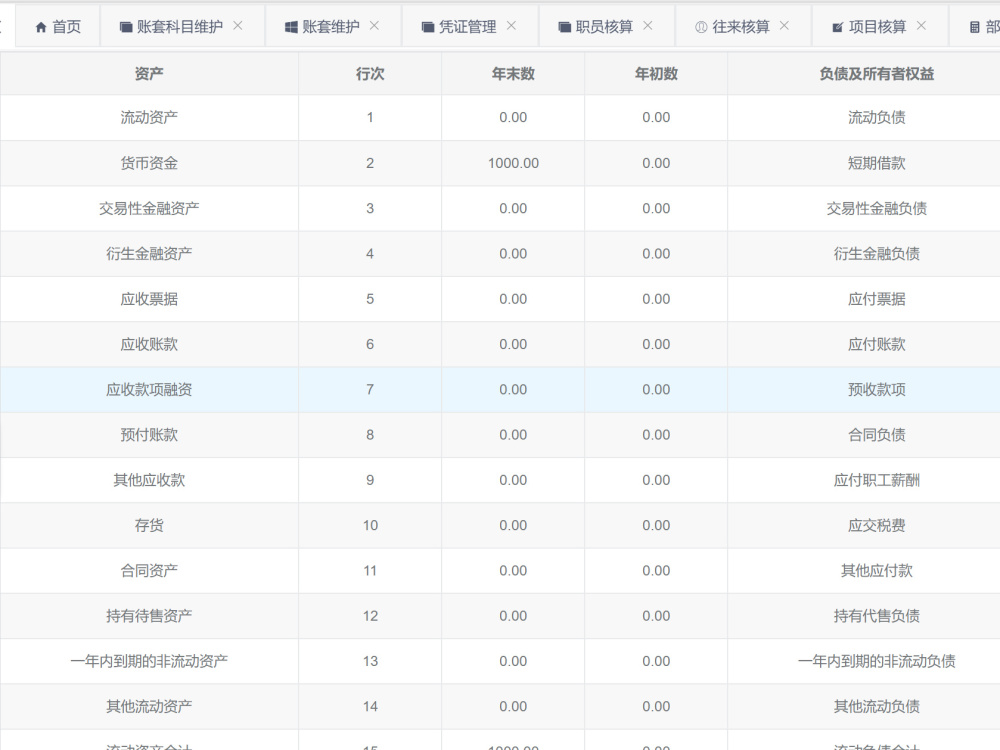Click the 其他应付款 cell
Image resolution: width=1000 pixels, height=750 pixels.
pos(877,571)
